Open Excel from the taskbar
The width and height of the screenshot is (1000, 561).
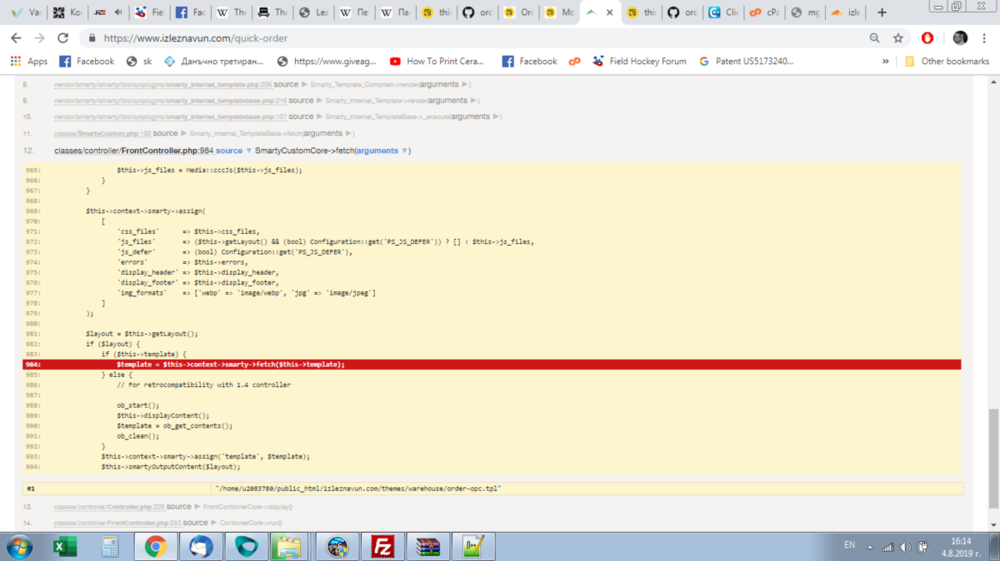click(64, 546)
